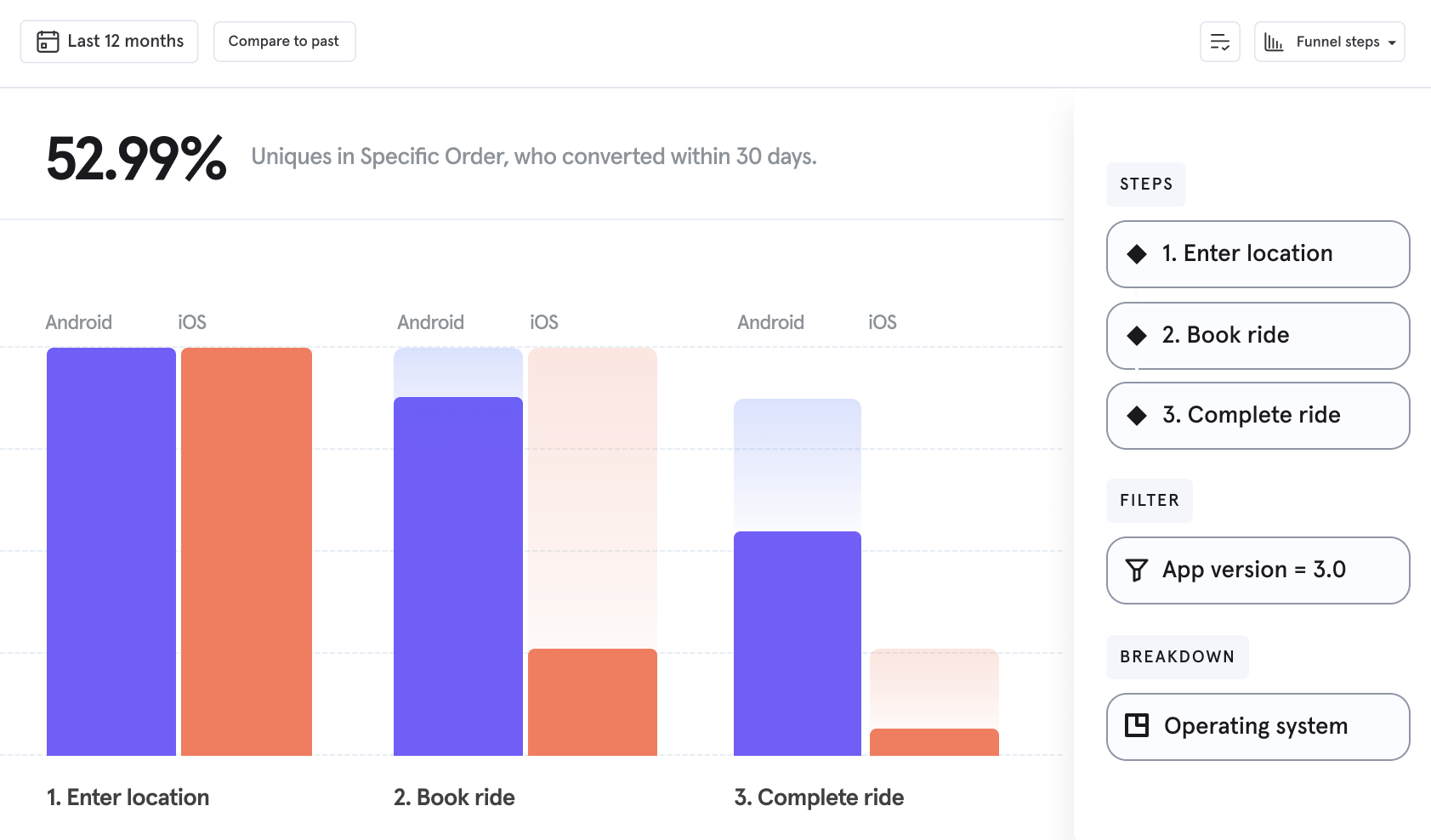The height and width of the screenshot is (840, 1431).
Task: Click the bar chart icon beside Funnel steps
Action: (1274, 42)
